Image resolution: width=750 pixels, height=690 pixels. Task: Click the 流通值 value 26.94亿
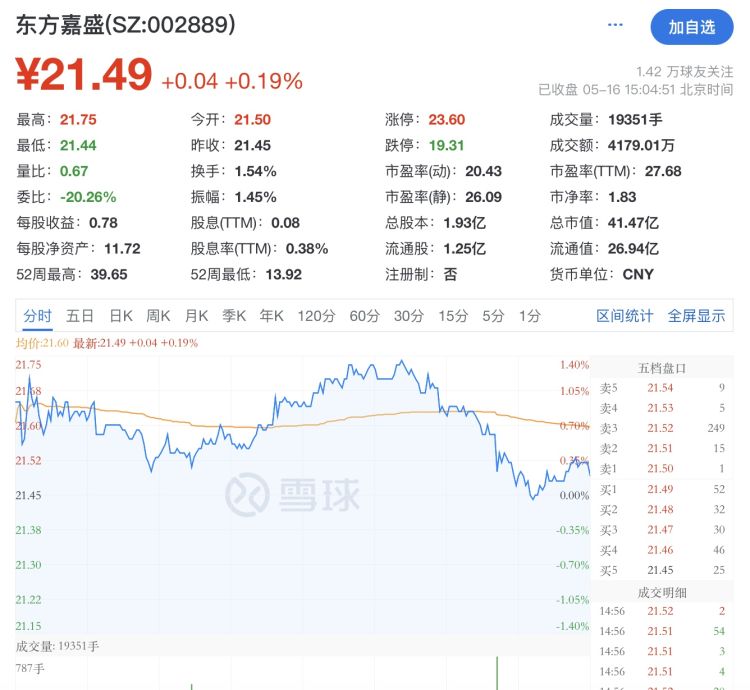(x=633, y=249)
